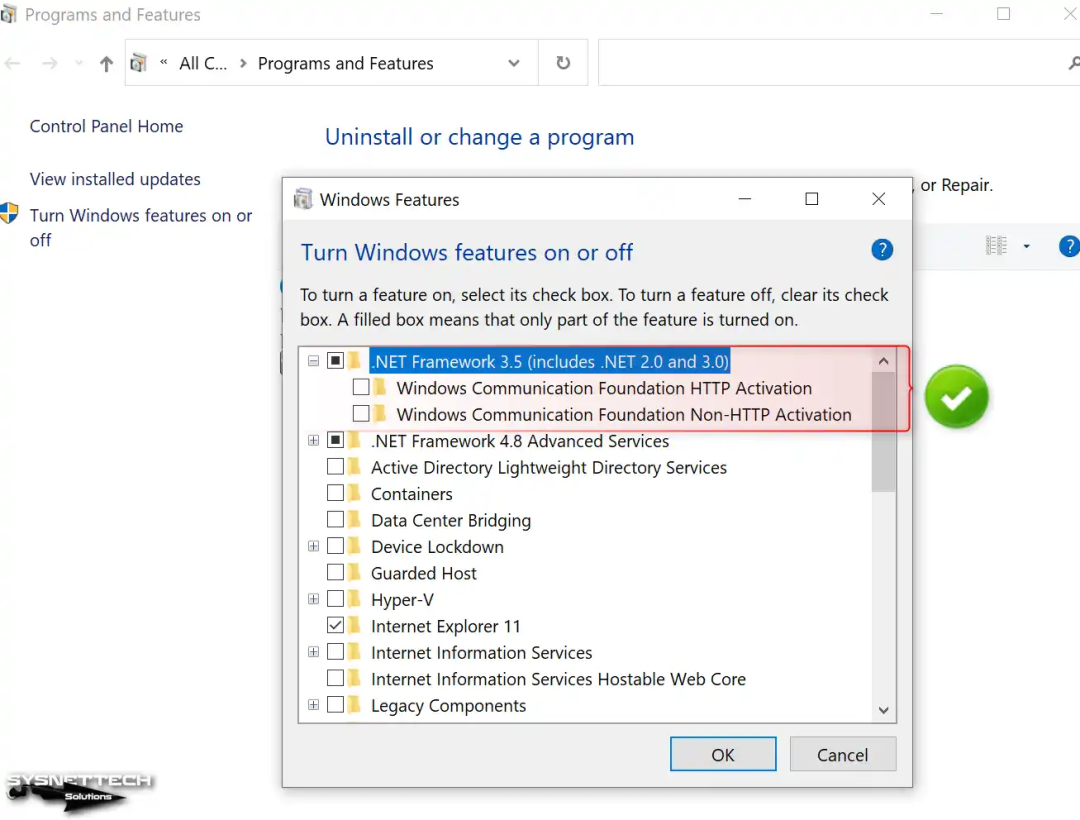Screen dimensions: 1080x820
Task: Click the Refresh icon next to the address bar
Action: click(563, 63)
